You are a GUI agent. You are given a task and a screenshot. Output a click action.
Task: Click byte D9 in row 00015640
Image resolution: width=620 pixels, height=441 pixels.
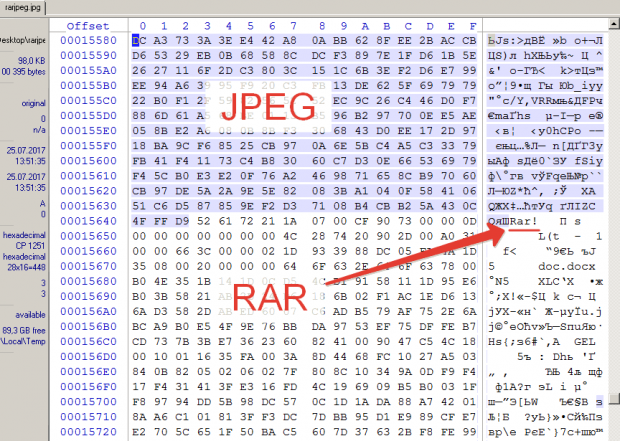point(182,221)
